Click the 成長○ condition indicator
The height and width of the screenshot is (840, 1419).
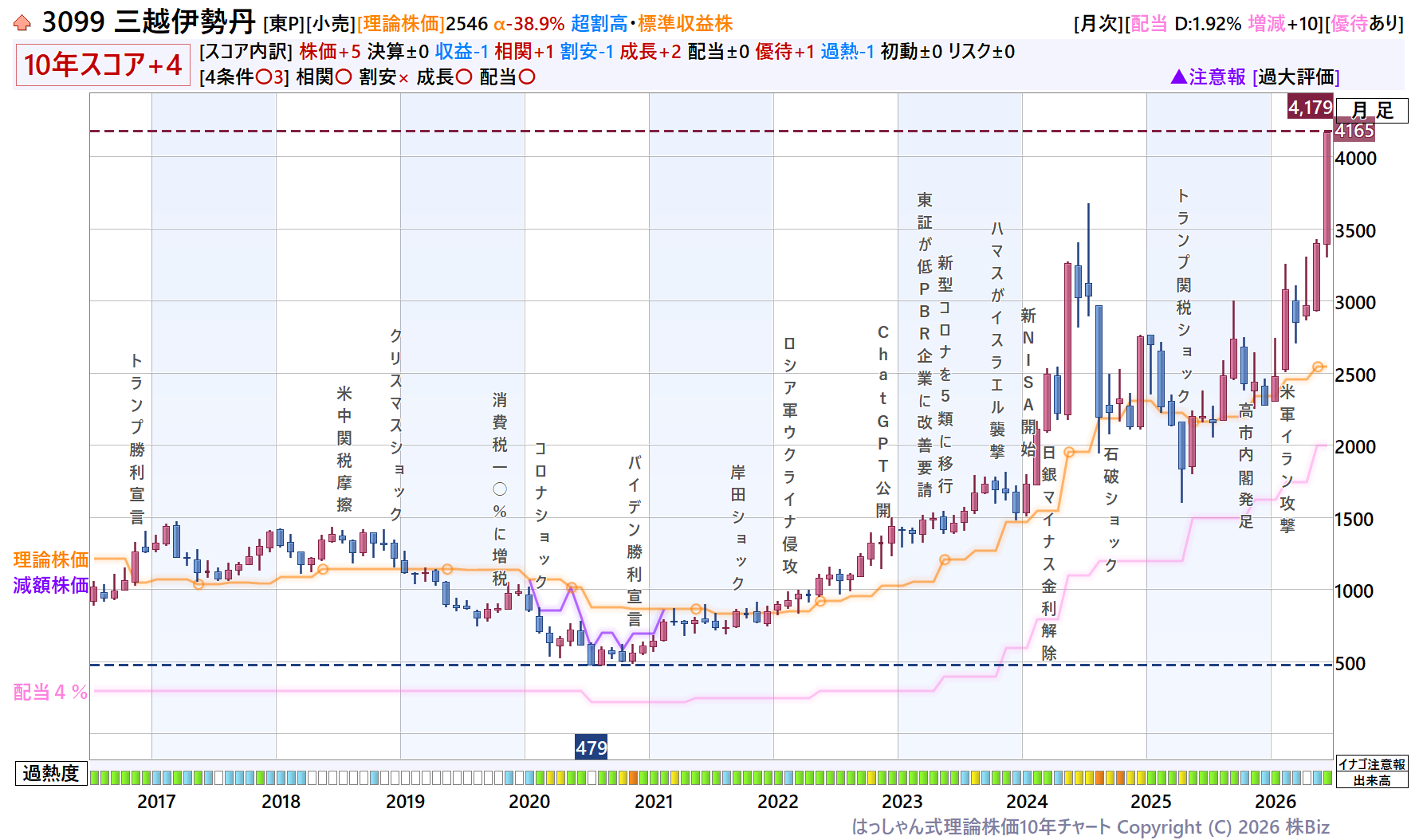(444, 77)
